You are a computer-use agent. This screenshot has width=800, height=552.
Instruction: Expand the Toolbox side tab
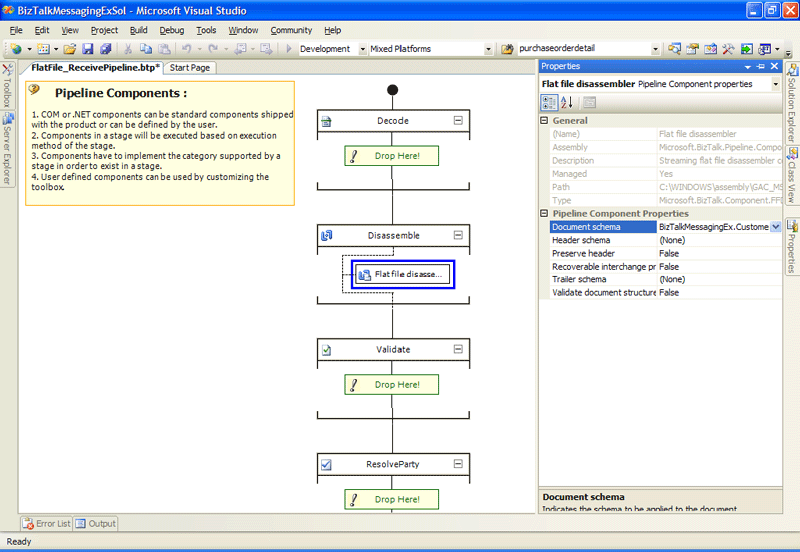[7, 86]
